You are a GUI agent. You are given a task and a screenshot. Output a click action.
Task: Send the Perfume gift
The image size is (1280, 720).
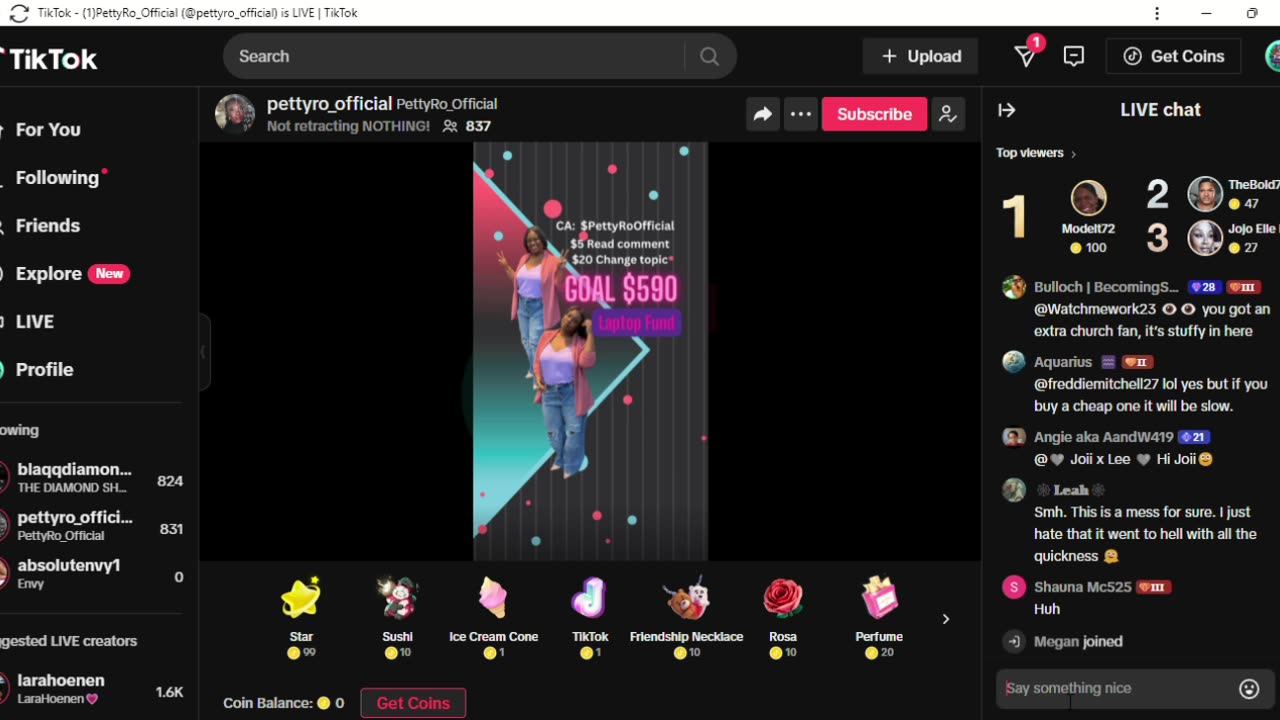(x=879, y=617)
